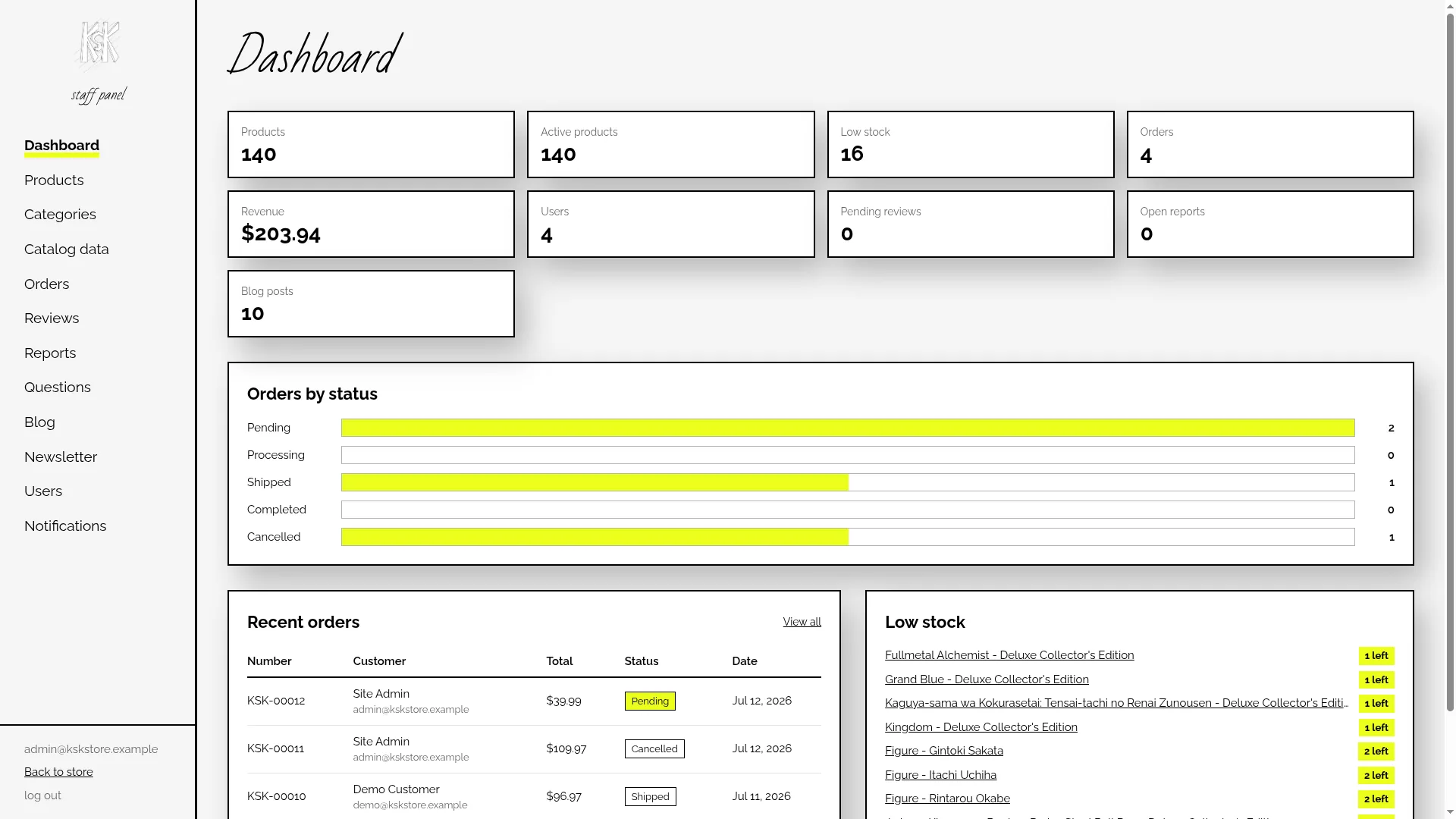The width and height of the screenshot is (1456, 819).
Task: Open Figure - Itachi Uchiha link
Action: click(940, 775)
